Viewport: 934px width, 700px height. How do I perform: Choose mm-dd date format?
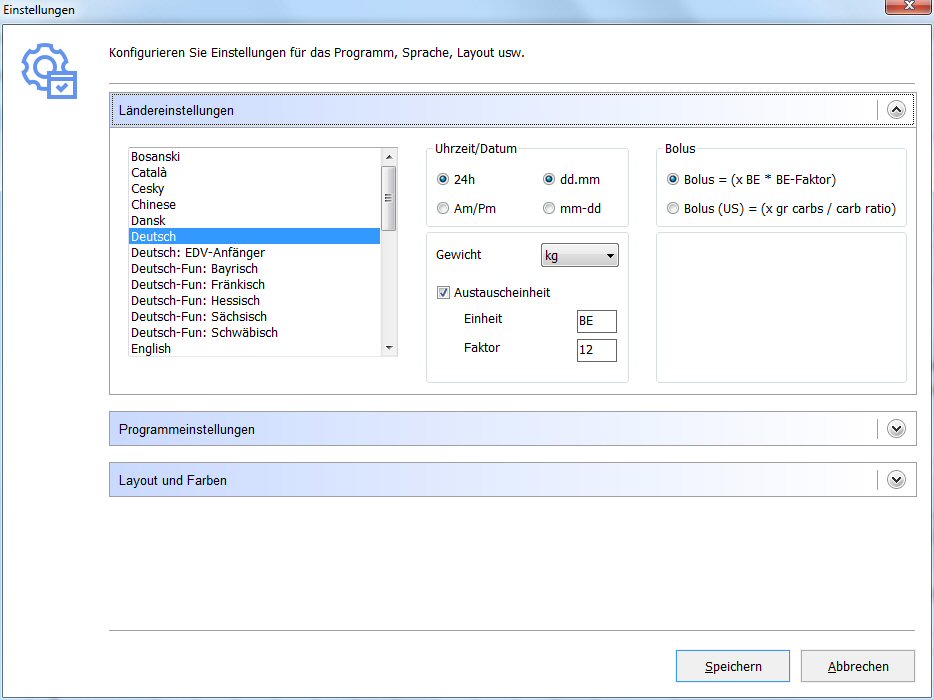[x=549, y=209]
